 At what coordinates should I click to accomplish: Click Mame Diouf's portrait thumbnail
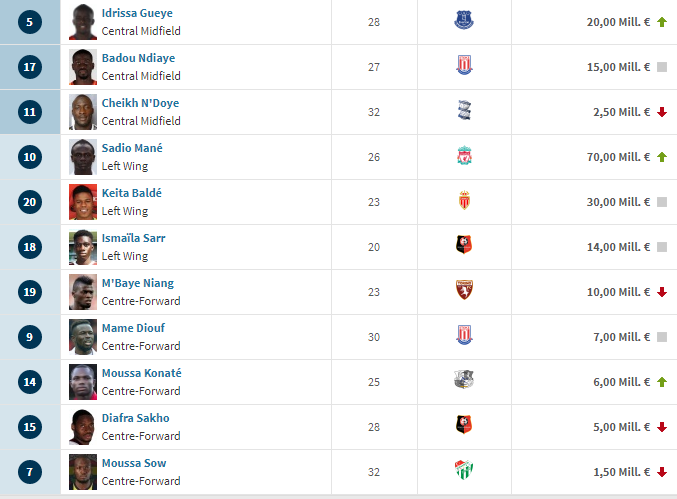[83, 337]
